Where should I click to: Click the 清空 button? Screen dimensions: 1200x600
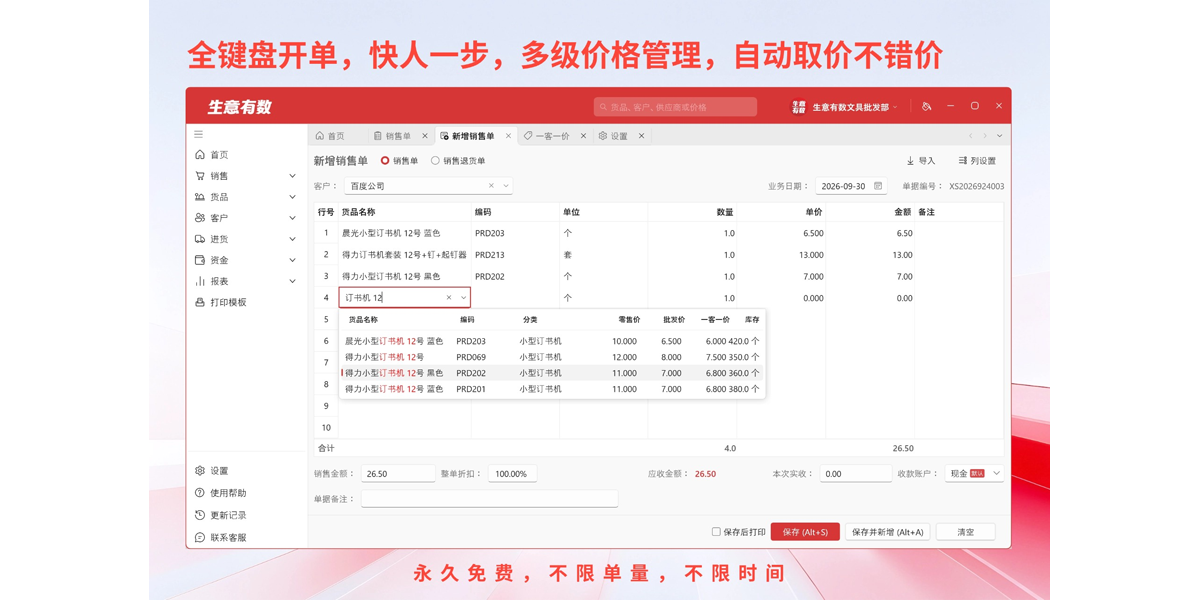point(965,532)
